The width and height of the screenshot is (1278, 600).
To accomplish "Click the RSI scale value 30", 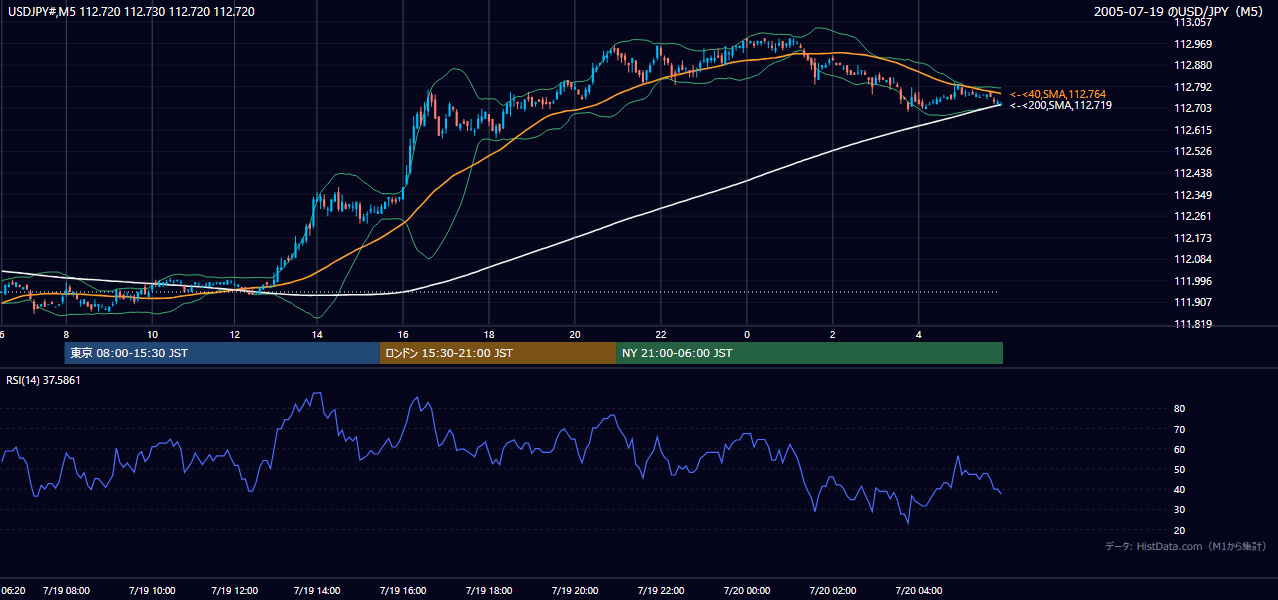I will tap(1179, 510).
